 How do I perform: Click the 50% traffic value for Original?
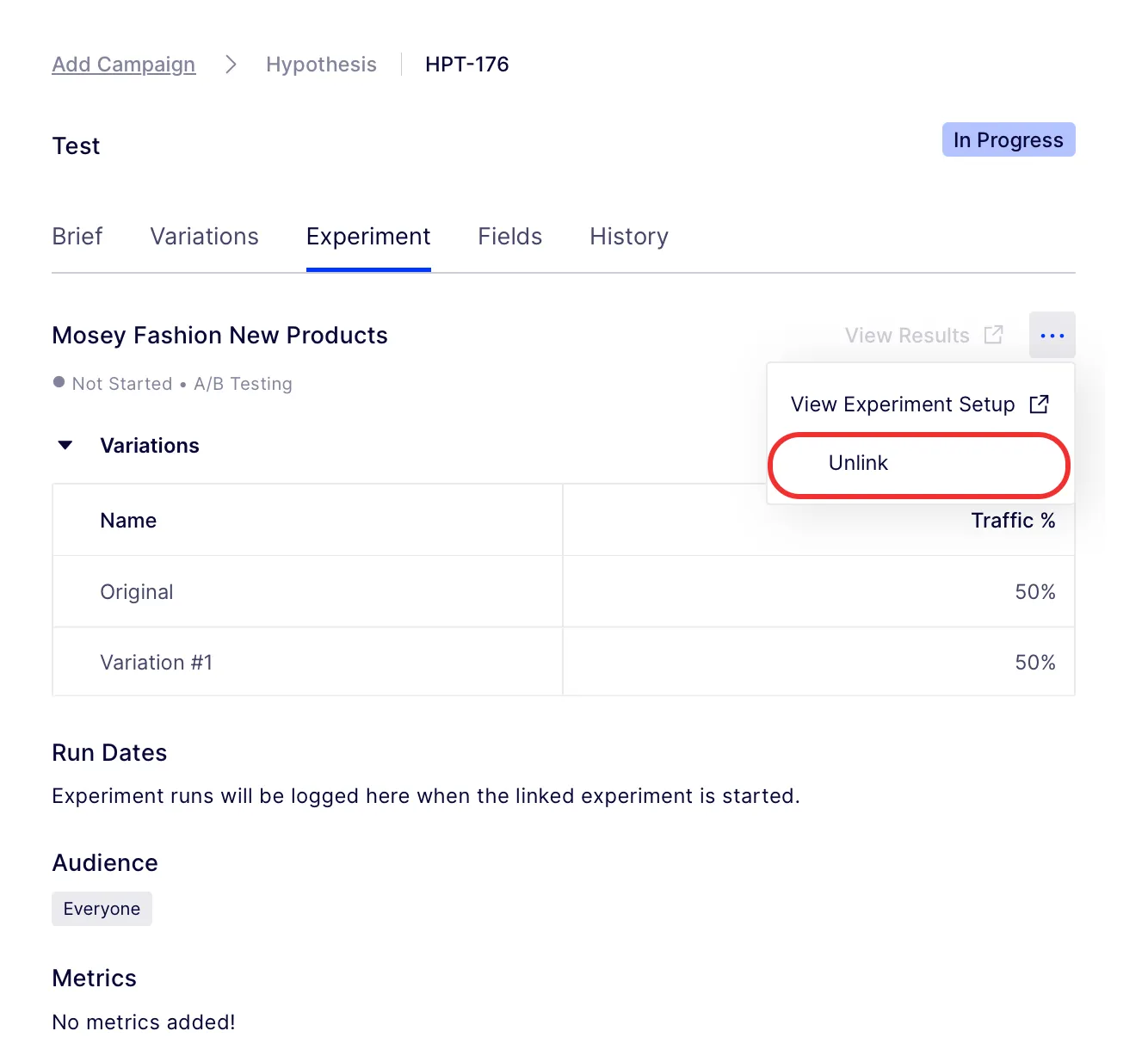pyautogui.click(x=1035, y=592)
